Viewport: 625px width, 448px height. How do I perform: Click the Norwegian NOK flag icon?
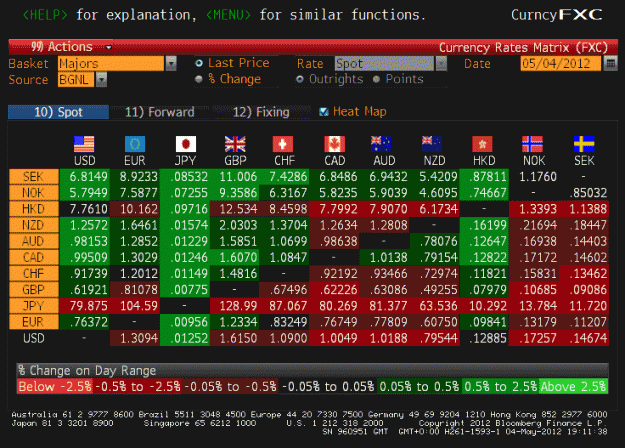tap(533, 144)
